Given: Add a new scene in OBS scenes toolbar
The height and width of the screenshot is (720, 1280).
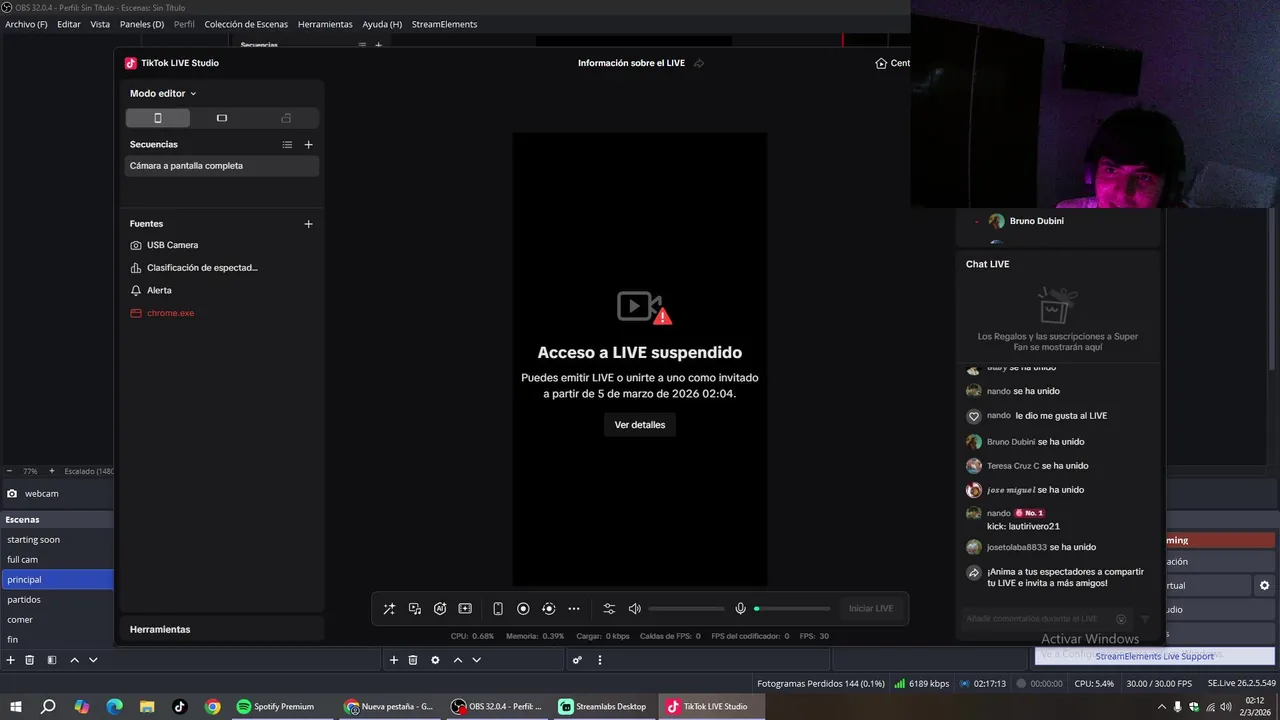Looking at the screenshot, I should 11,660.
